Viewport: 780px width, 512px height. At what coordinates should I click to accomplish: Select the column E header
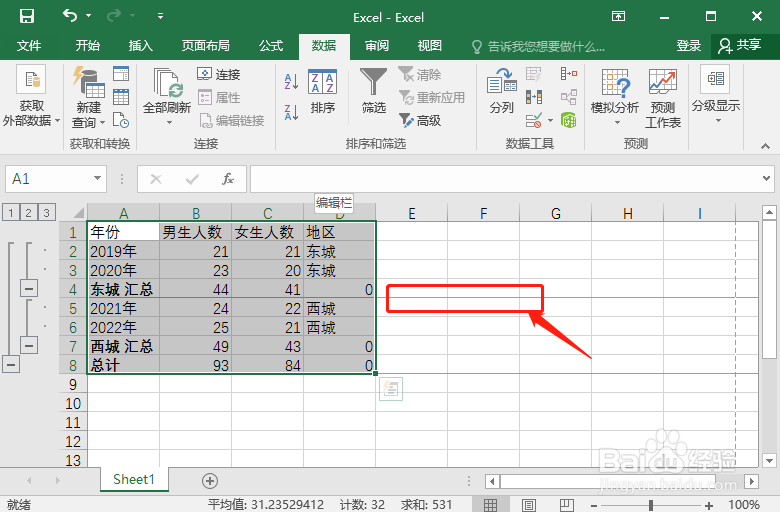(411, 213)
